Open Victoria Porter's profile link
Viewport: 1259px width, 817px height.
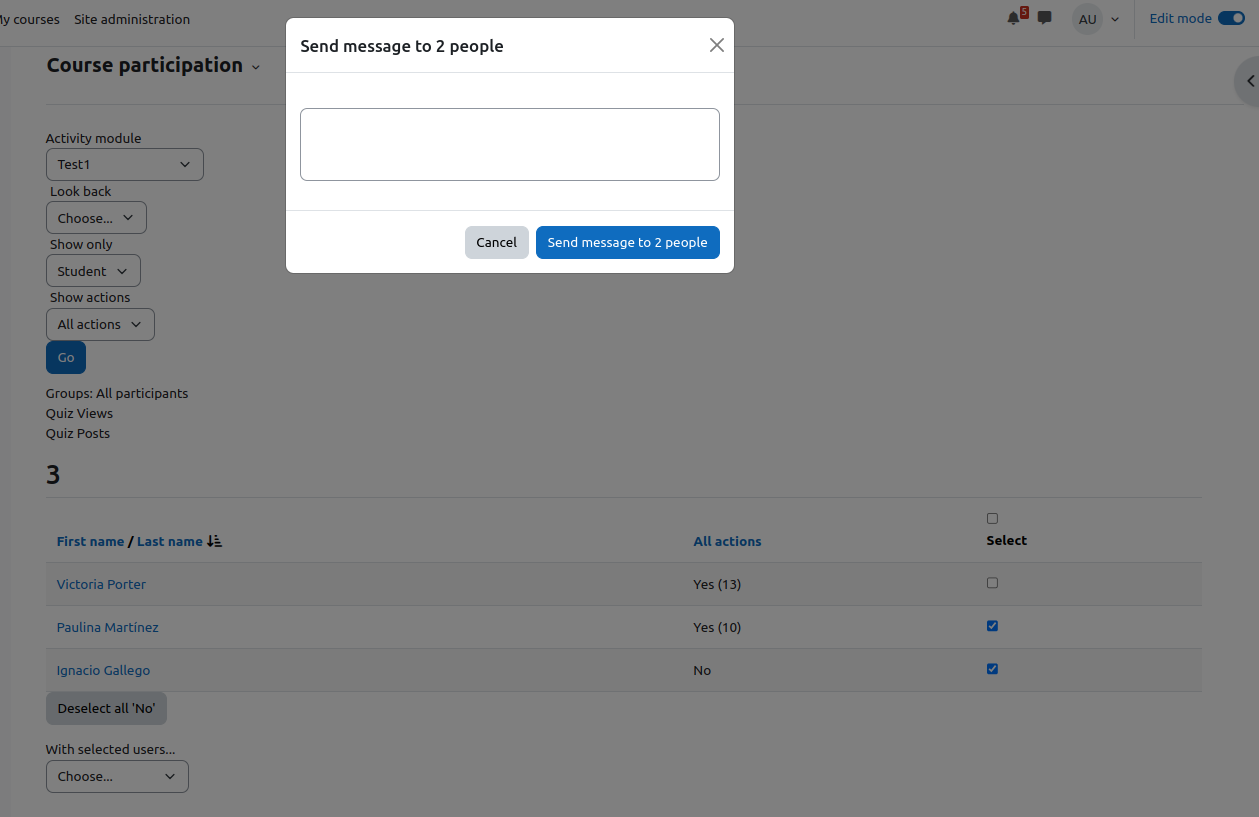(x=101, y=584)
